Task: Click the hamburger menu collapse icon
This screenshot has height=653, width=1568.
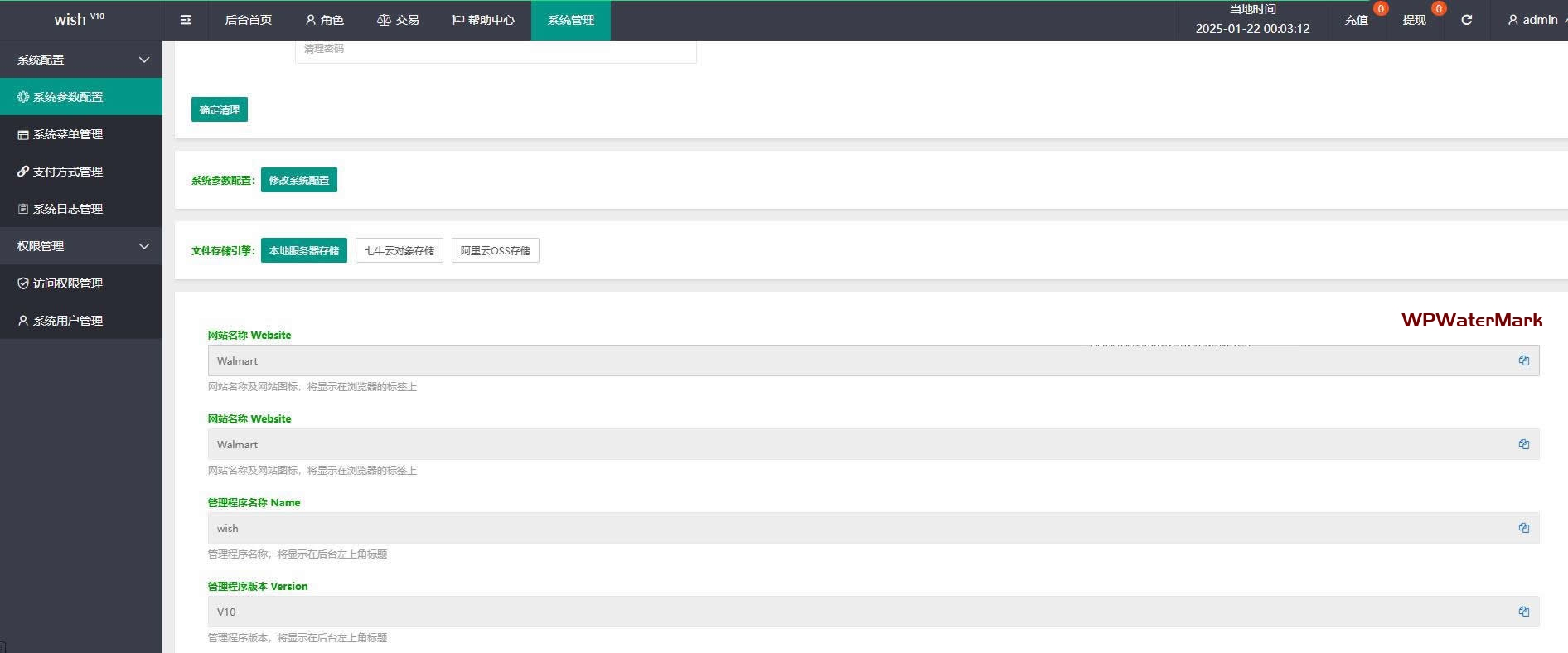Action: [186, 20]
